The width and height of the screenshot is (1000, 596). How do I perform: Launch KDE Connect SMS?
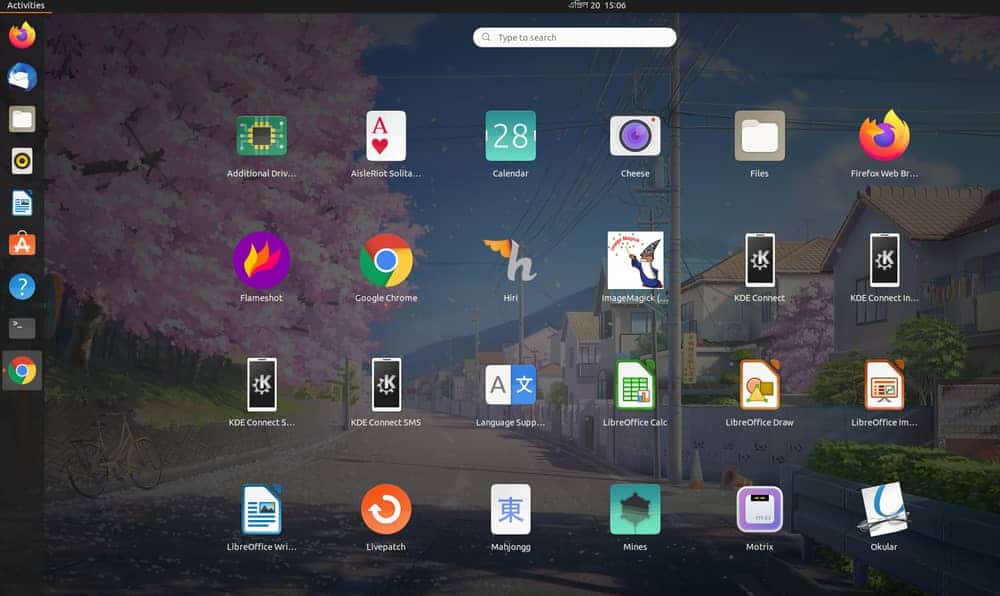386,384
